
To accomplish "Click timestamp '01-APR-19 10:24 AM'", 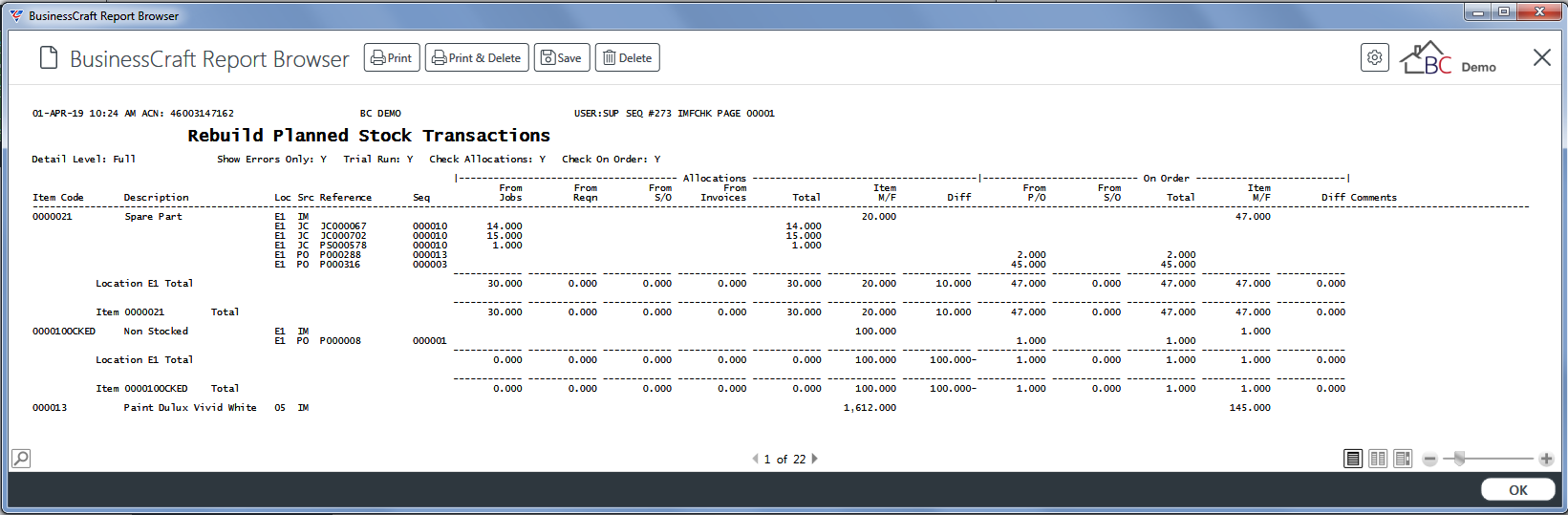I will point(84,114).
